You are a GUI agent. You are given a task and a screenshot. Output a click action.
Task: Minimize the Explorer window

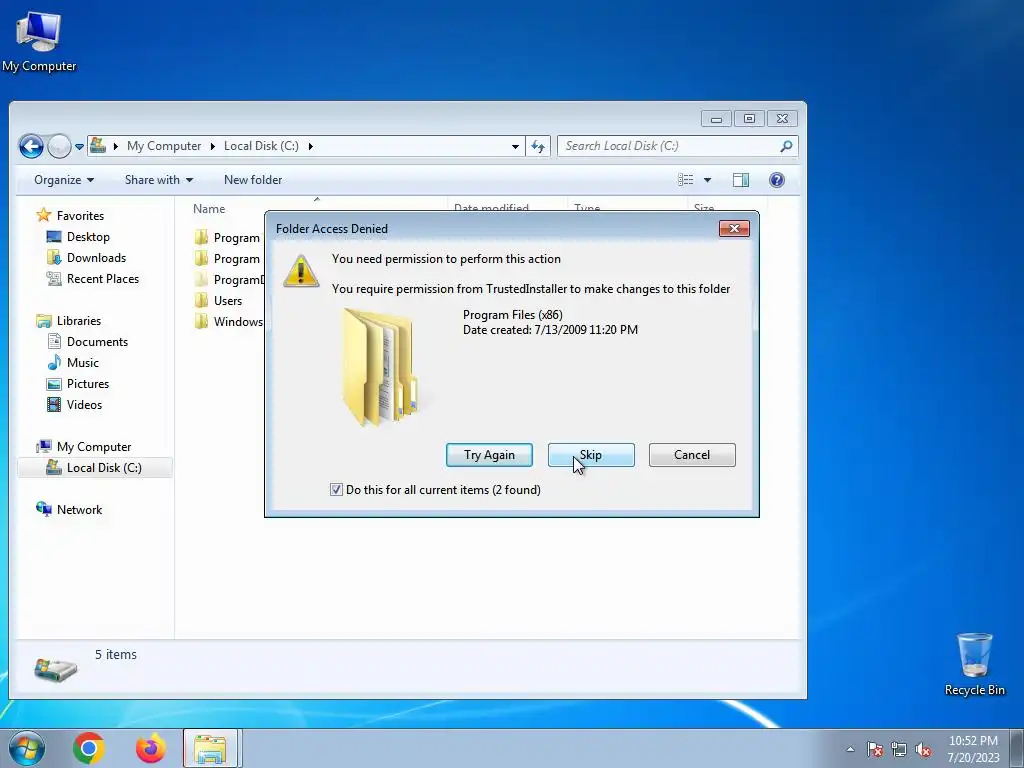click(716, 118)
